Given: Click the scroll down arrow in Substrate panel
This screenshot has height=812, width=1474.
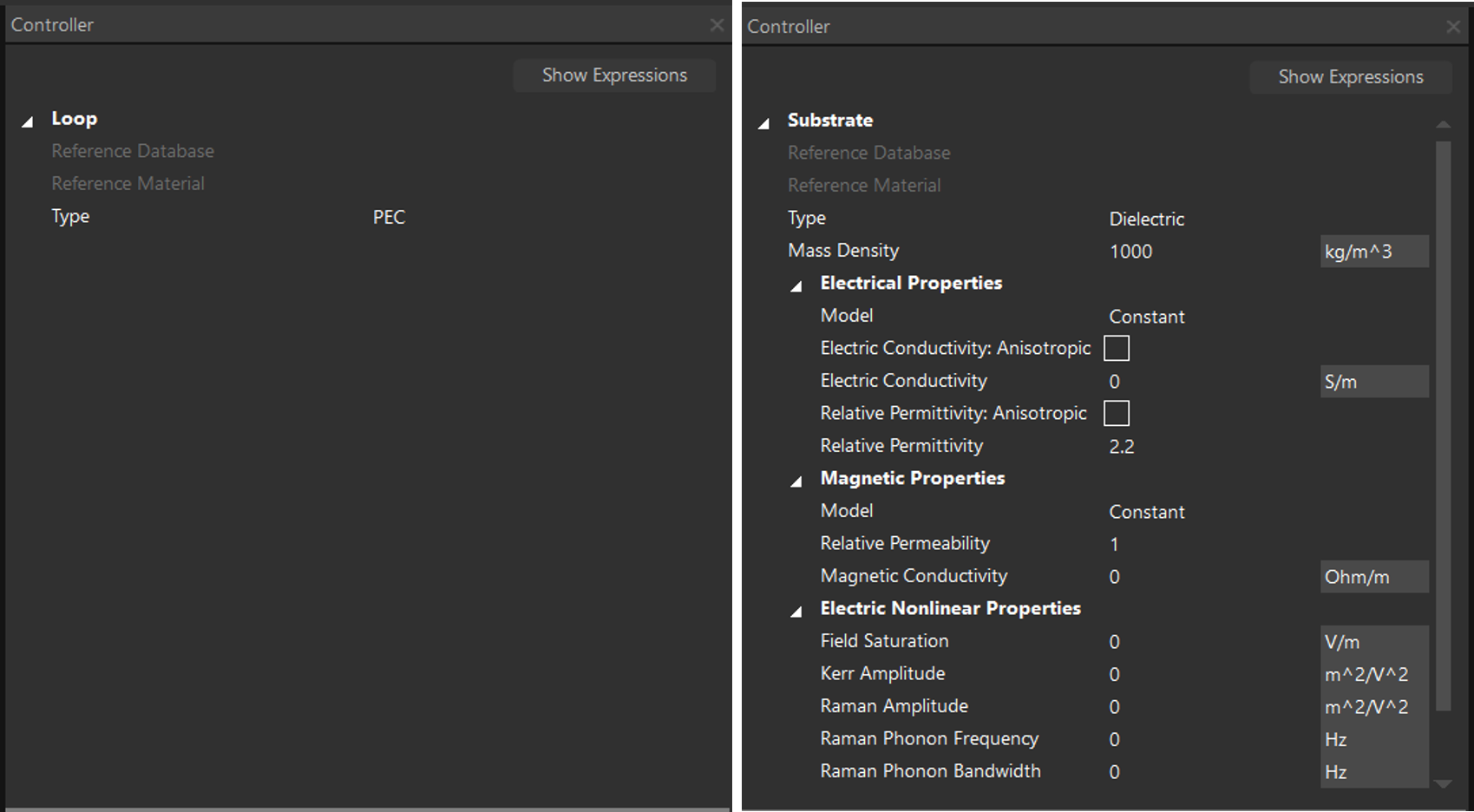Looking at the screenshot, I should (x=1443, y=783).
